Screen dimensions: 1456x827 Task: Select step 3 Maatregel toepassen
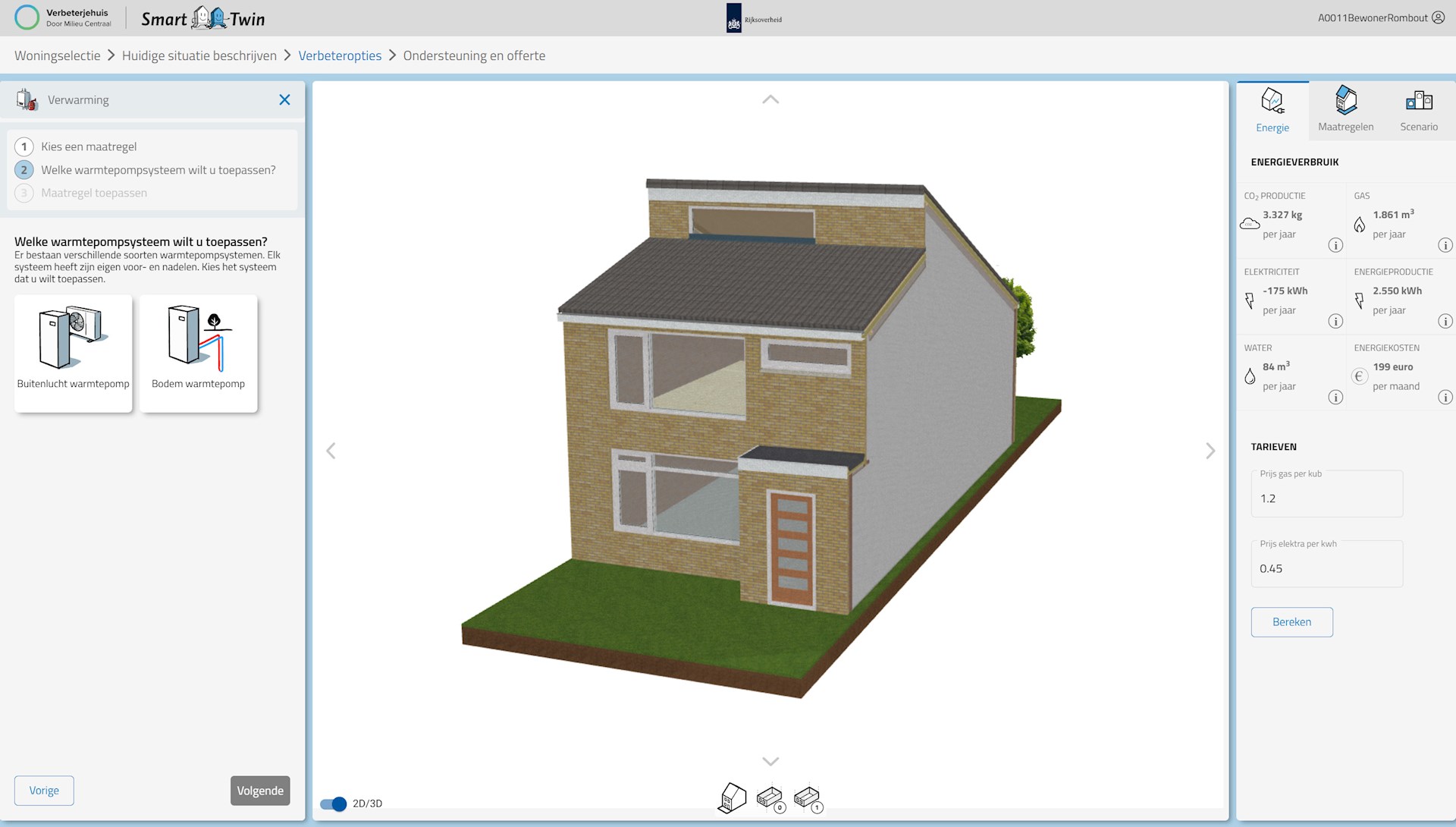coord(81,193)
